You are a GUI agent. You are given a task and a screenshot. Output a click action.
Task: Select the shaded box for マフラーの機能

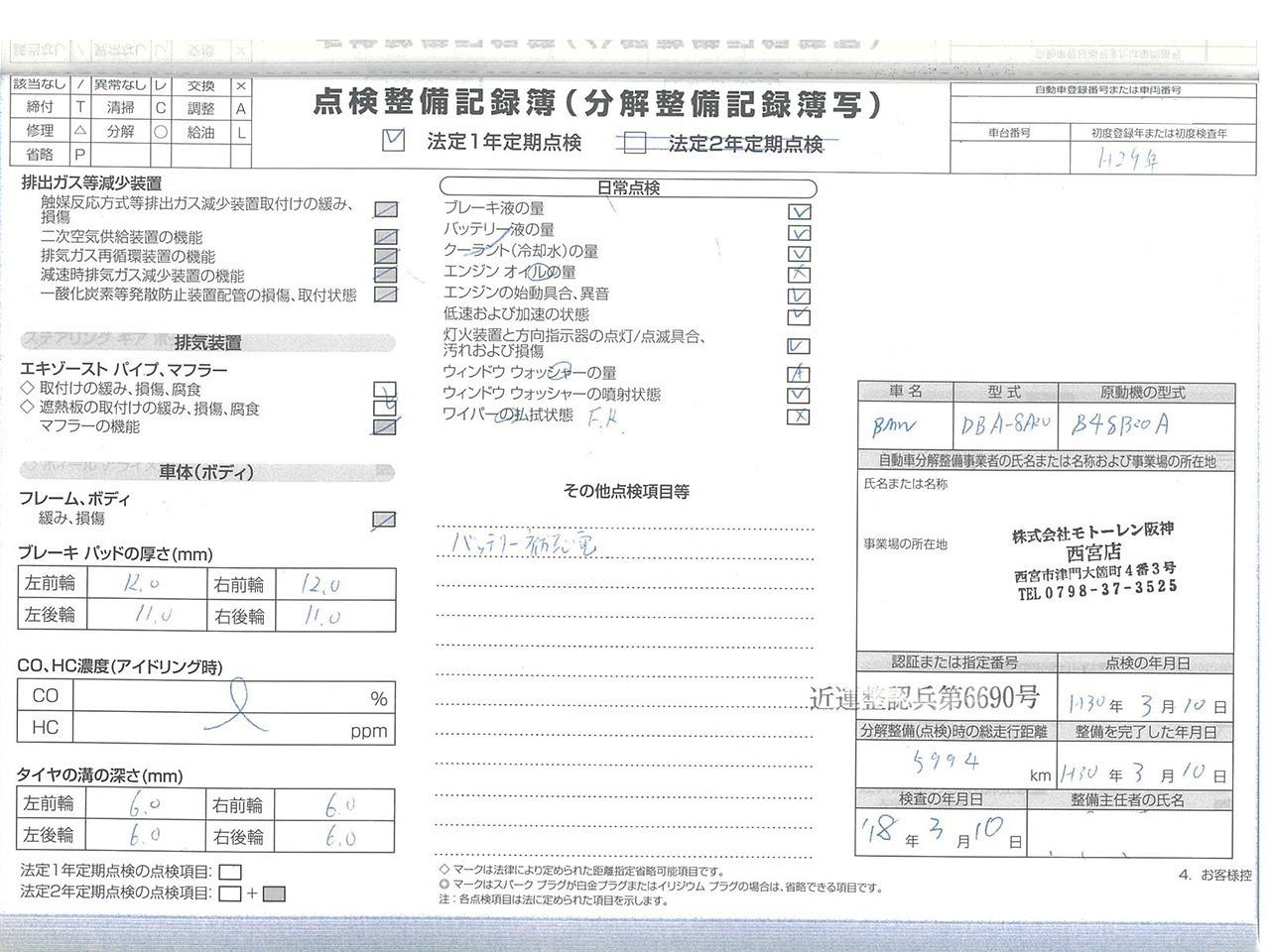(x=385, y=427)
